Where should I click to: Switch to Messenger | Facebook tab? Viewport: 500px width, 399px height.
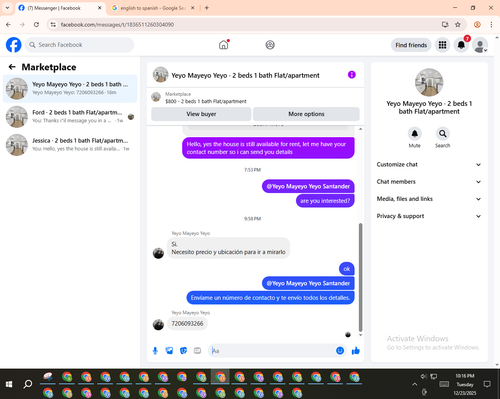(60, 8)
